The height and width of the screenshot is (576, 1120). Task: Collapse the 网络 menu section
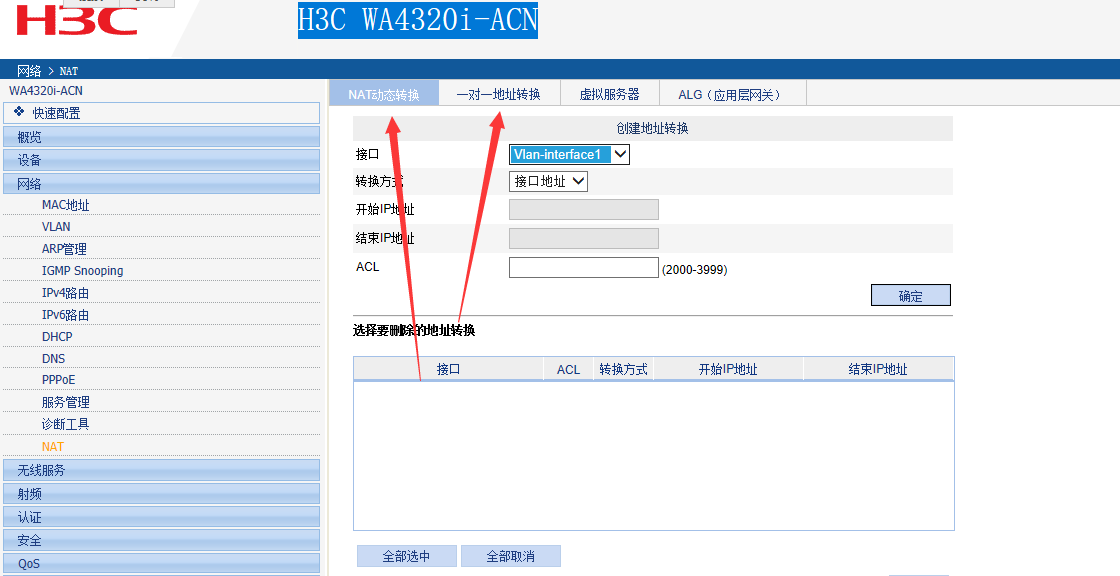coord(161,184)
